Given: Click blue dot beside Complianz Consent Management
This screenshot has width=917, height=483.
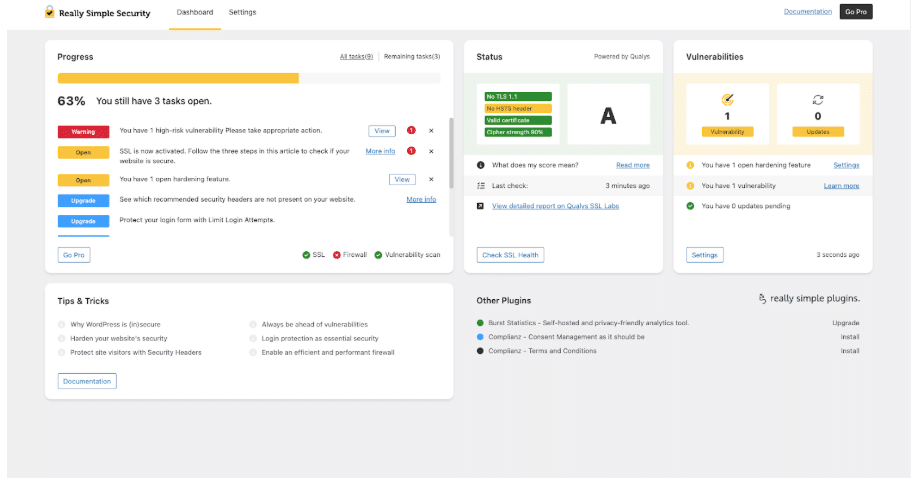Looking at the screenshot, I should [x=480, y=337].
